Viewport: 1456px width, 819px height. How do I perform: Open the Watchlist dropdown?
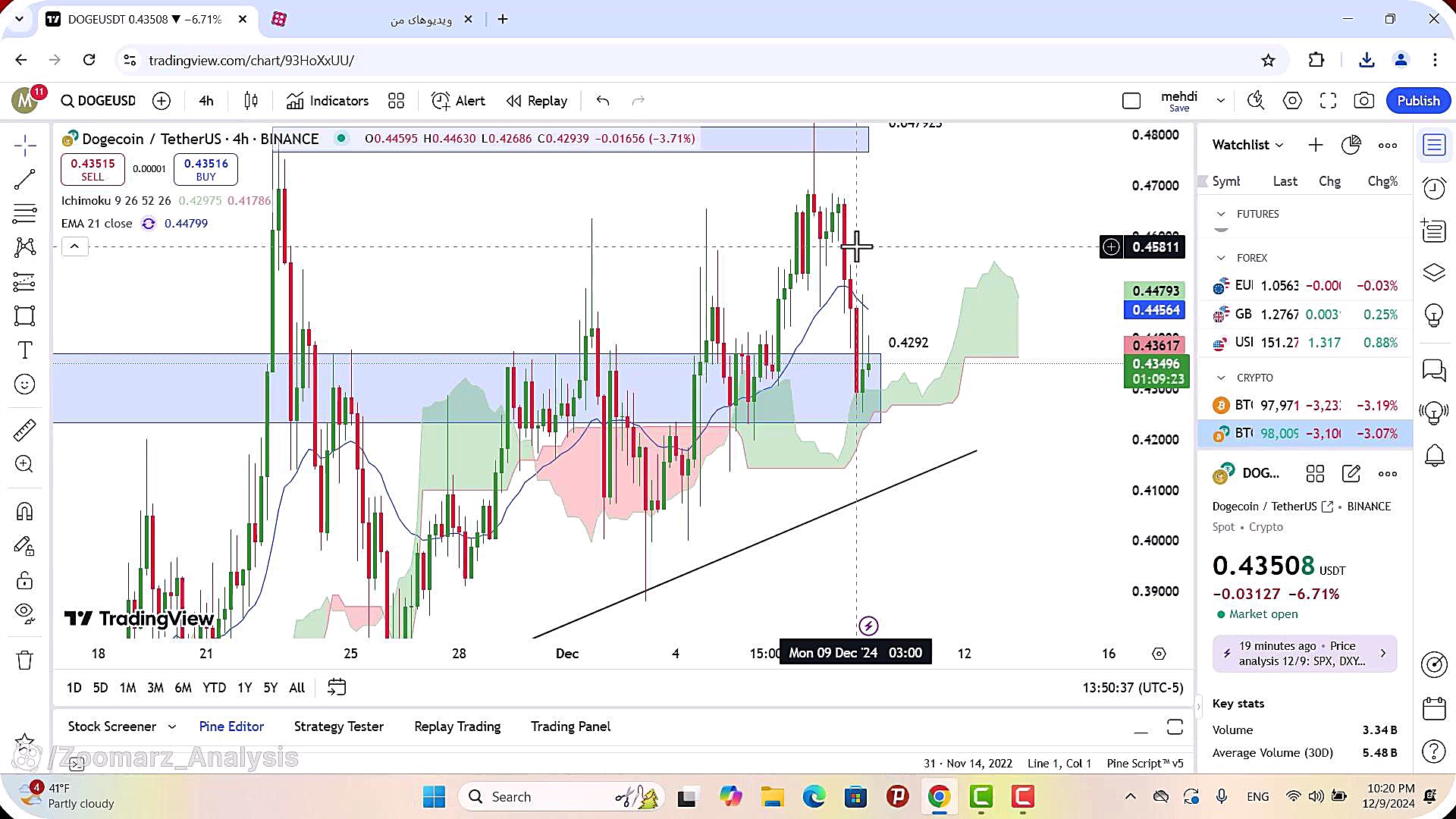[x=1247, y=145]
